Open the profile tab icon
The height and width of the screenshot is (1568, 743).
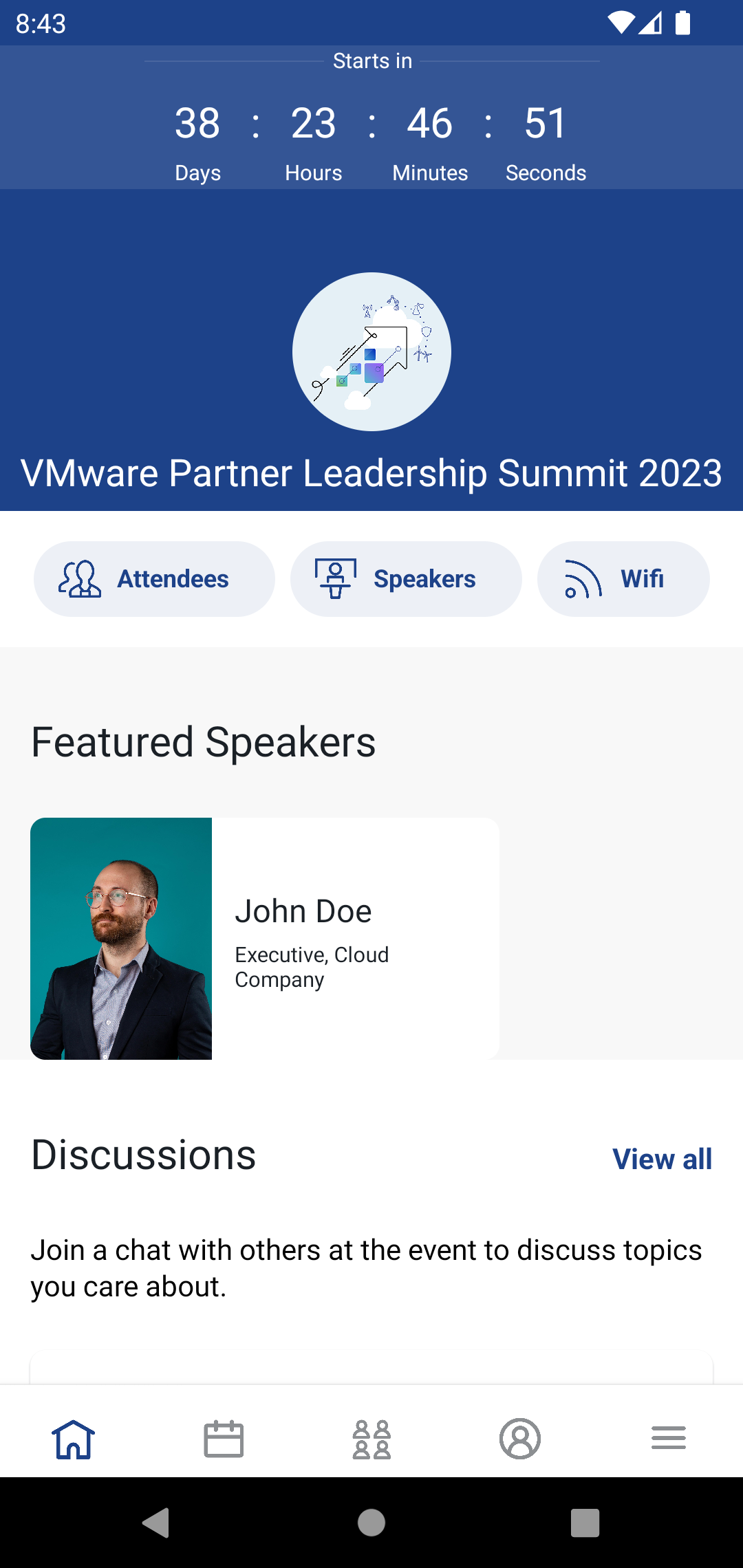tap(520, 1439)
